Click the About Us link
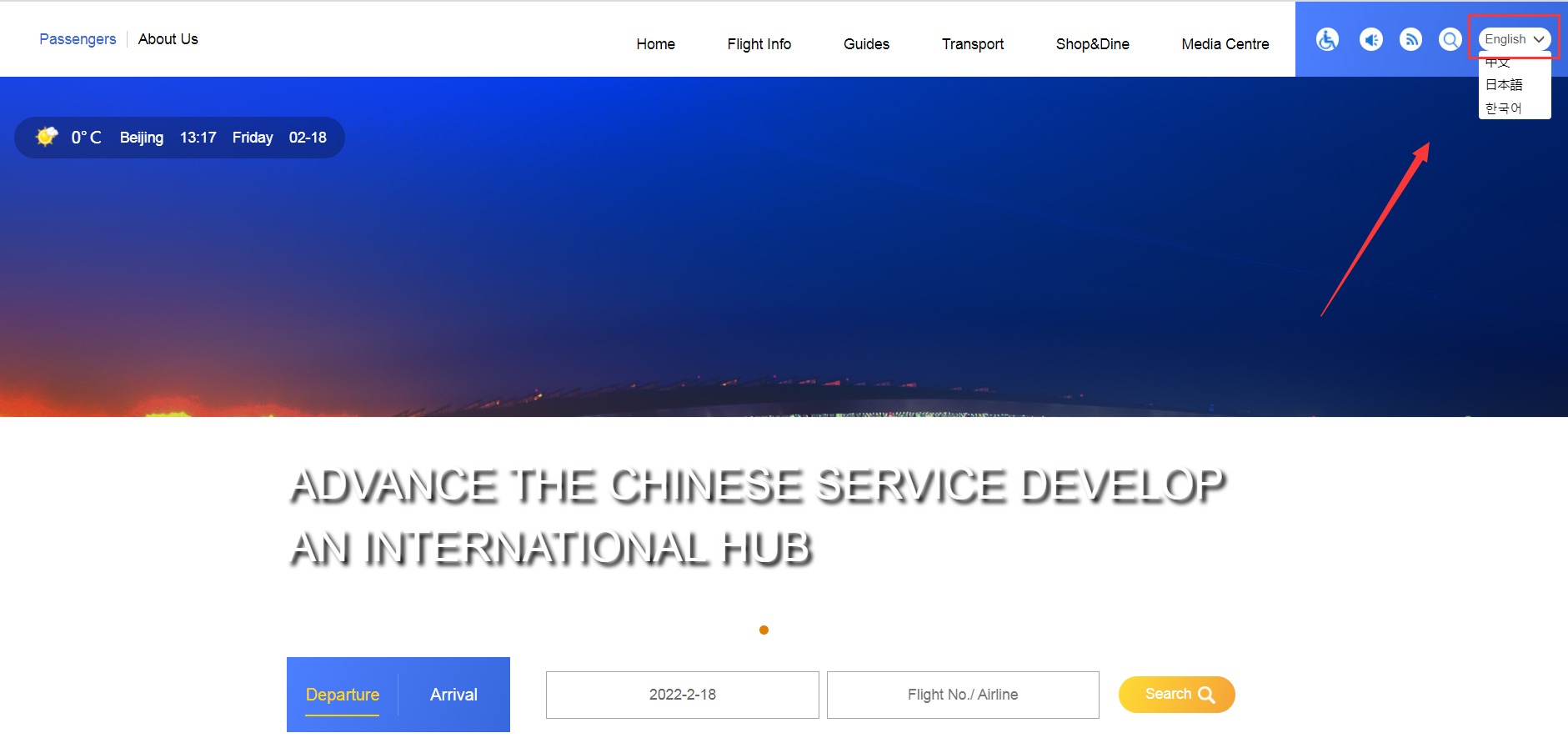This screenshot has height=753, width=1568. [168, 39]
